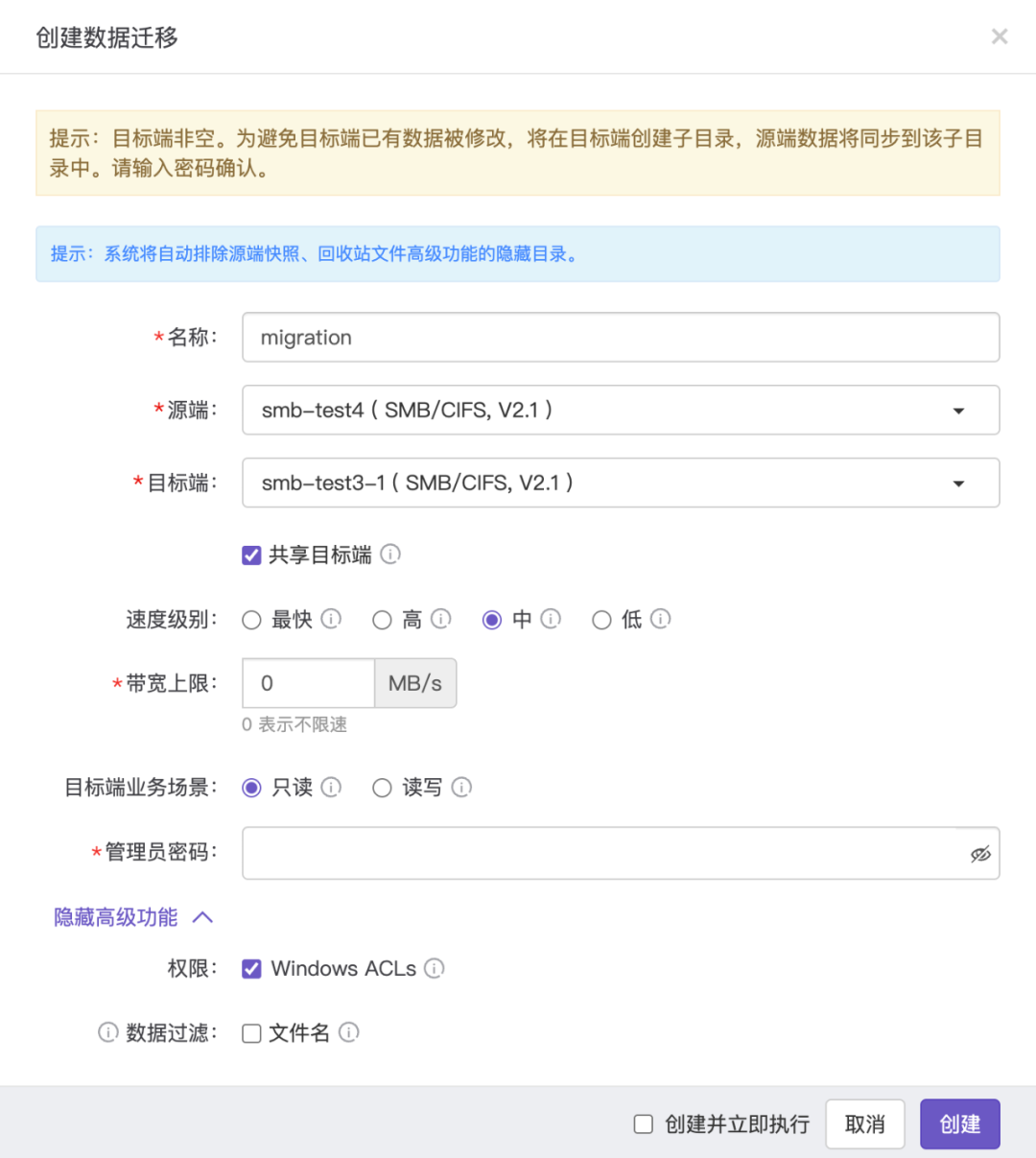
Task: Click the yellow 目标端非空 warning message
Action: click(x=518, y=153)
